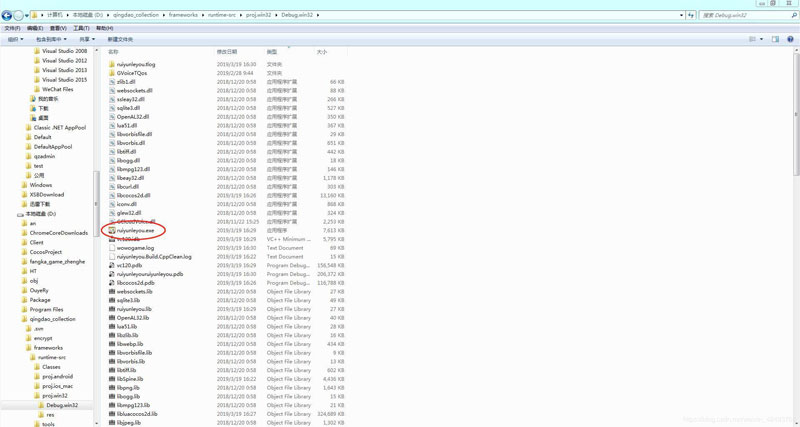Select ruiyunleyouruiyunleyou.pdb file name
This screenshot has width=800, height=427.
point(150,274)
